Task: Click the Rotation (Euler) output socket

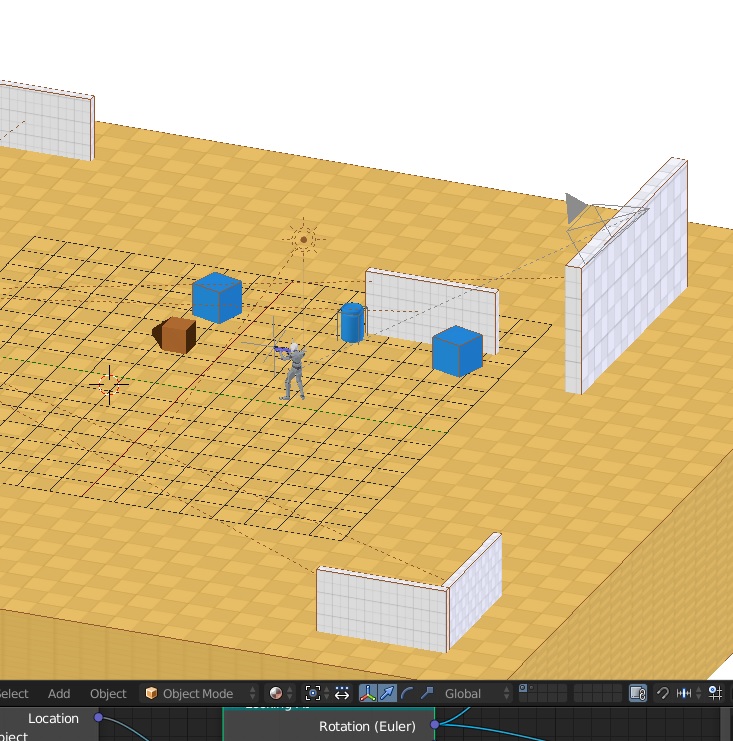Action: [434, 724]
